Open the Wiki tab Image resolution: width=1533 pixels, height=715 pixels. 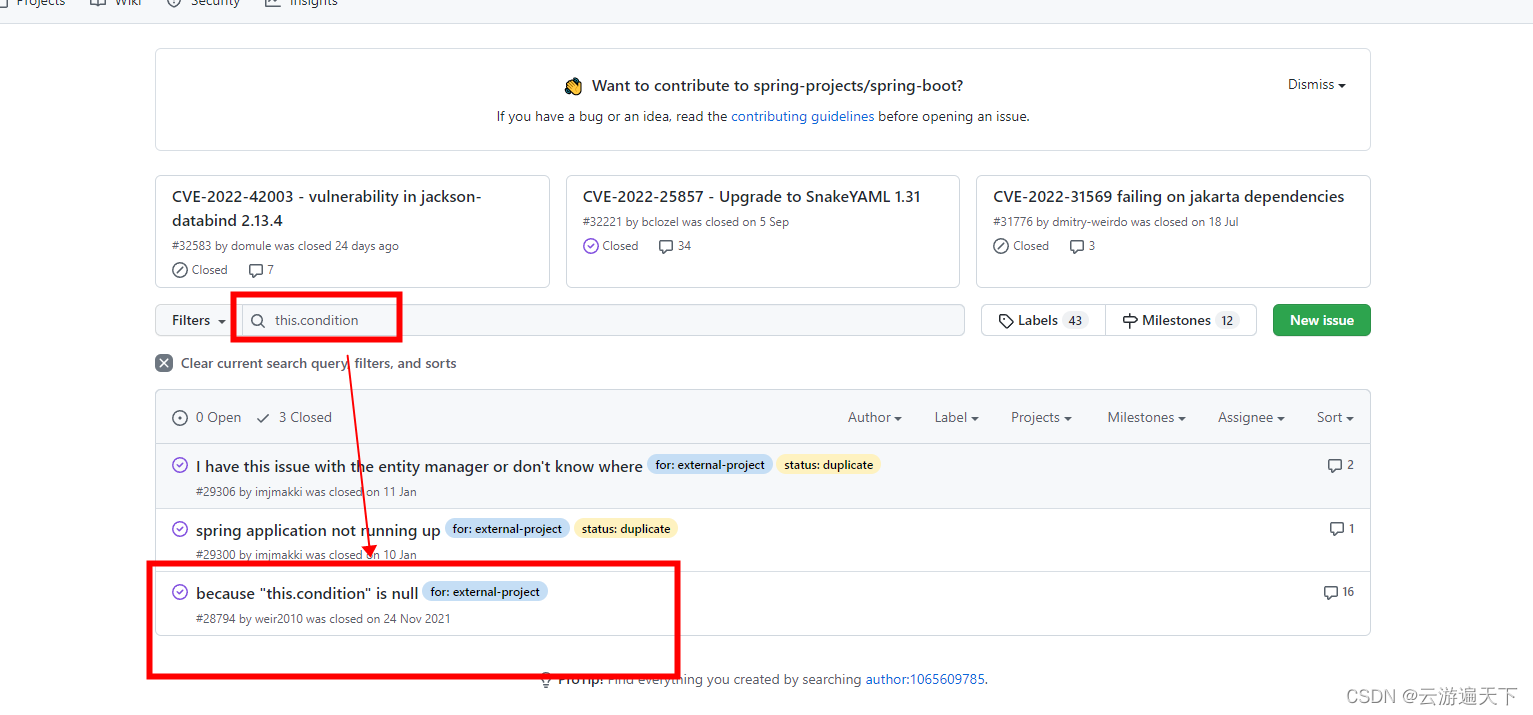pyautogui.click(x=115, y=3)
